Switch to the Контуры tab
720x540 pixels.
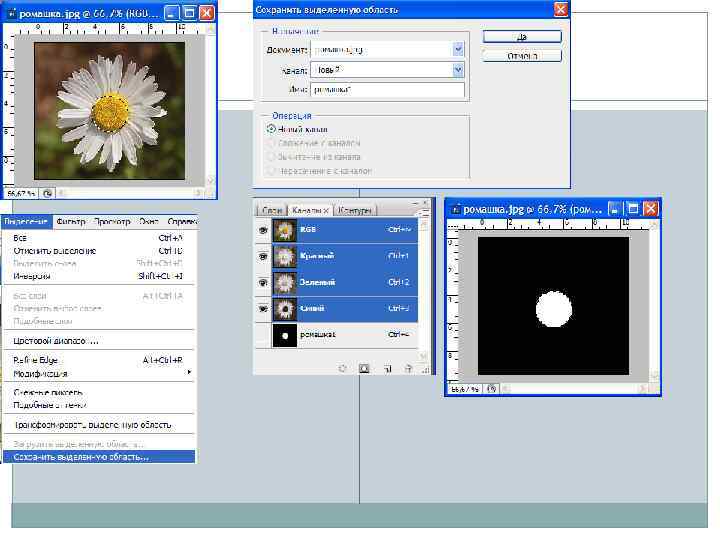pyautogui.click(x=354, y=210)
